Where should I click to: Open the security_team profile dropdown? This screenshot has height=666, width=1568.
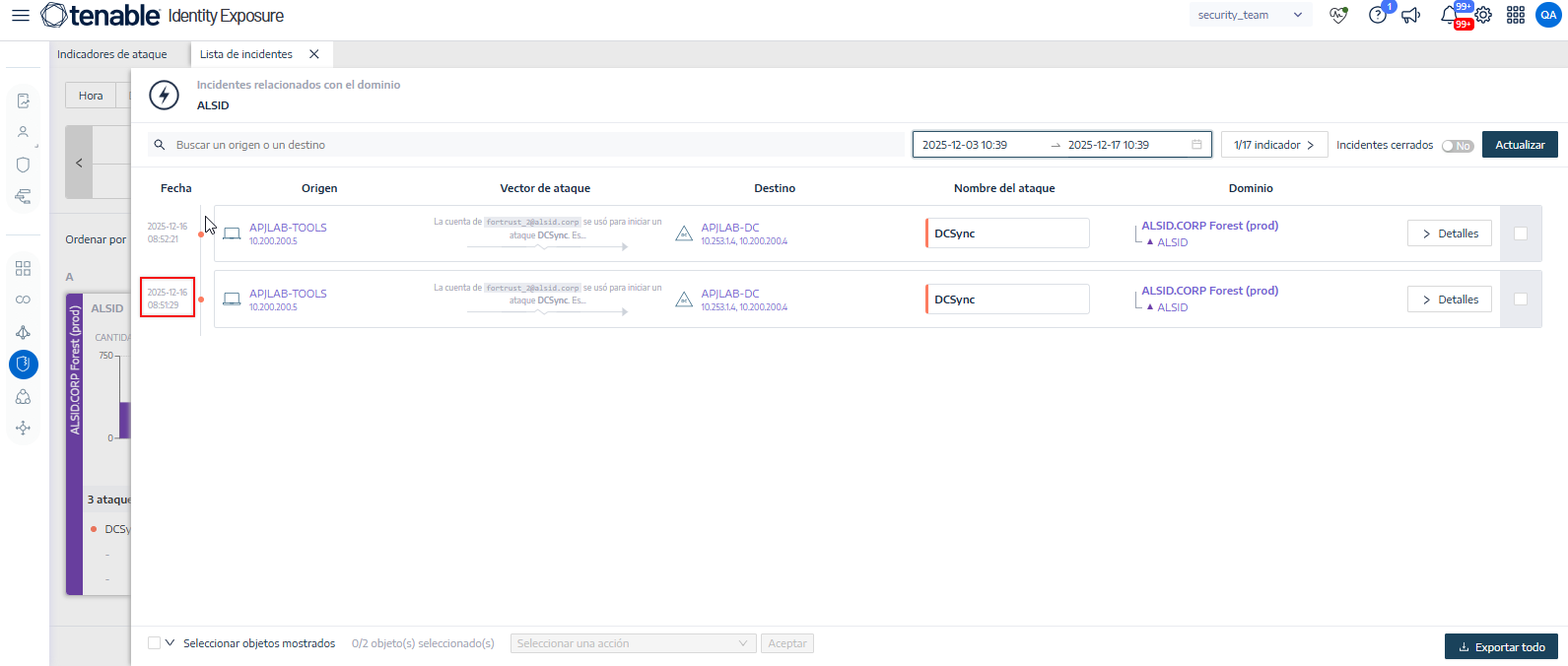pyautogui.click(x=1250, y=16)
